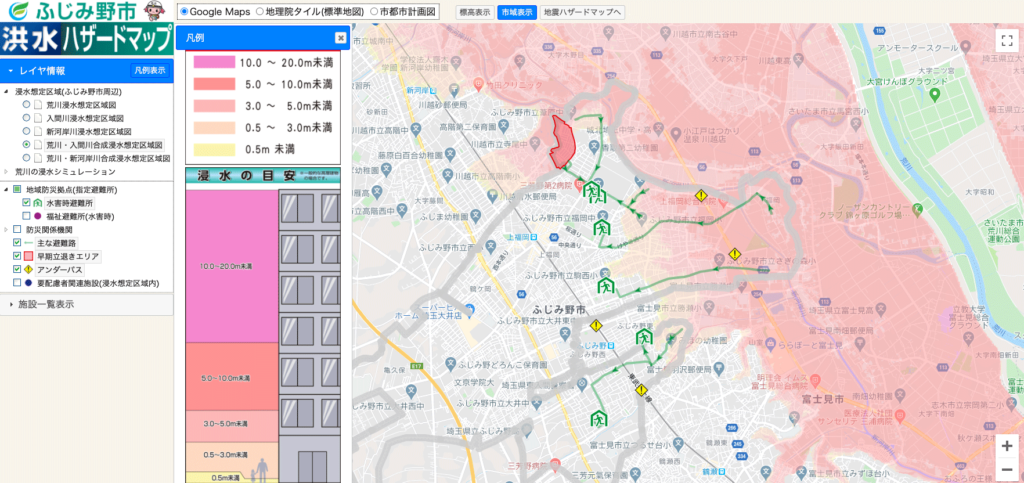Zoom out on the map

pyautogui.click(x=1006, y=468)
